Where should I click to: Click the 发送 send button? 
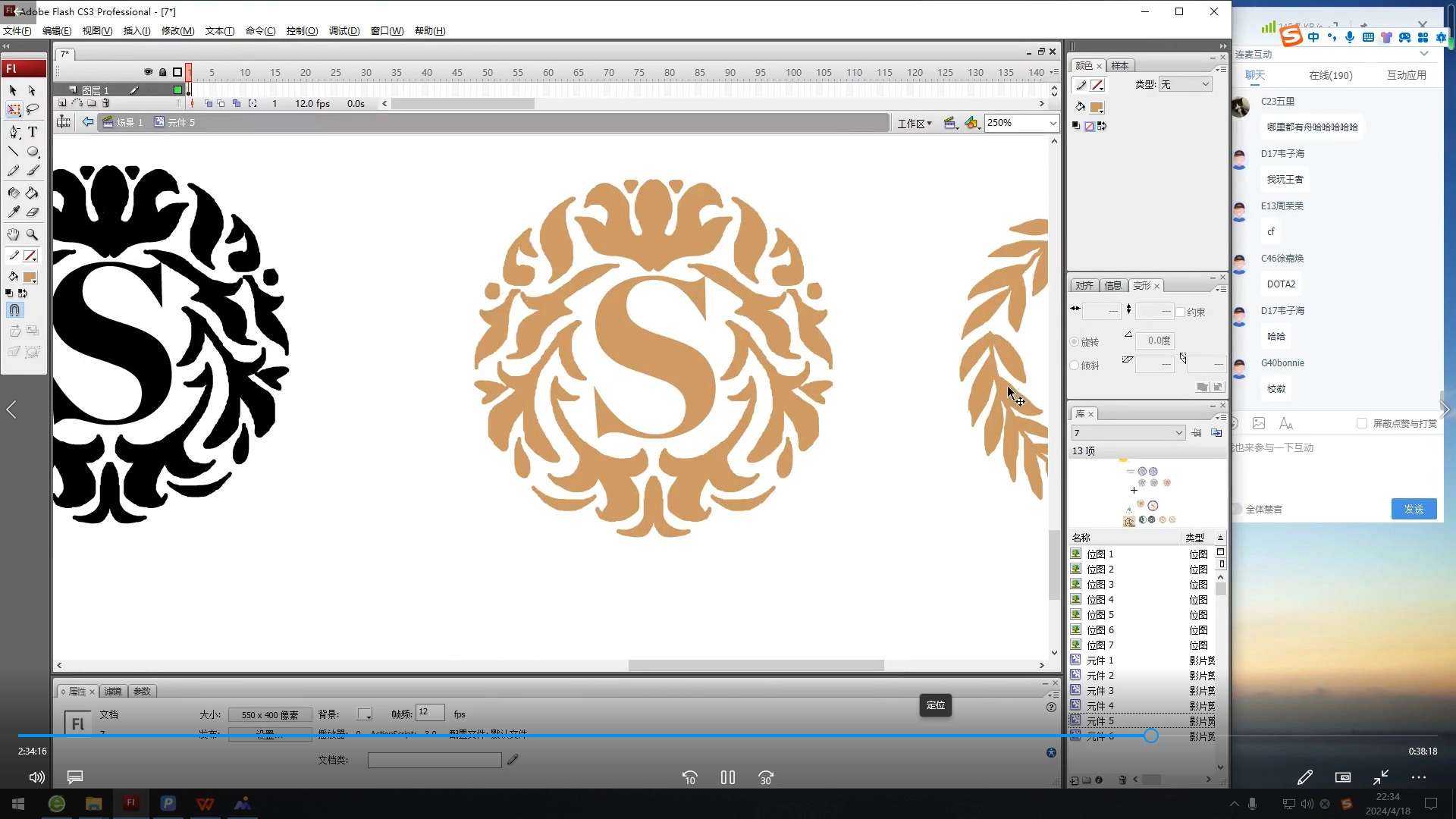click(1414, 509)
